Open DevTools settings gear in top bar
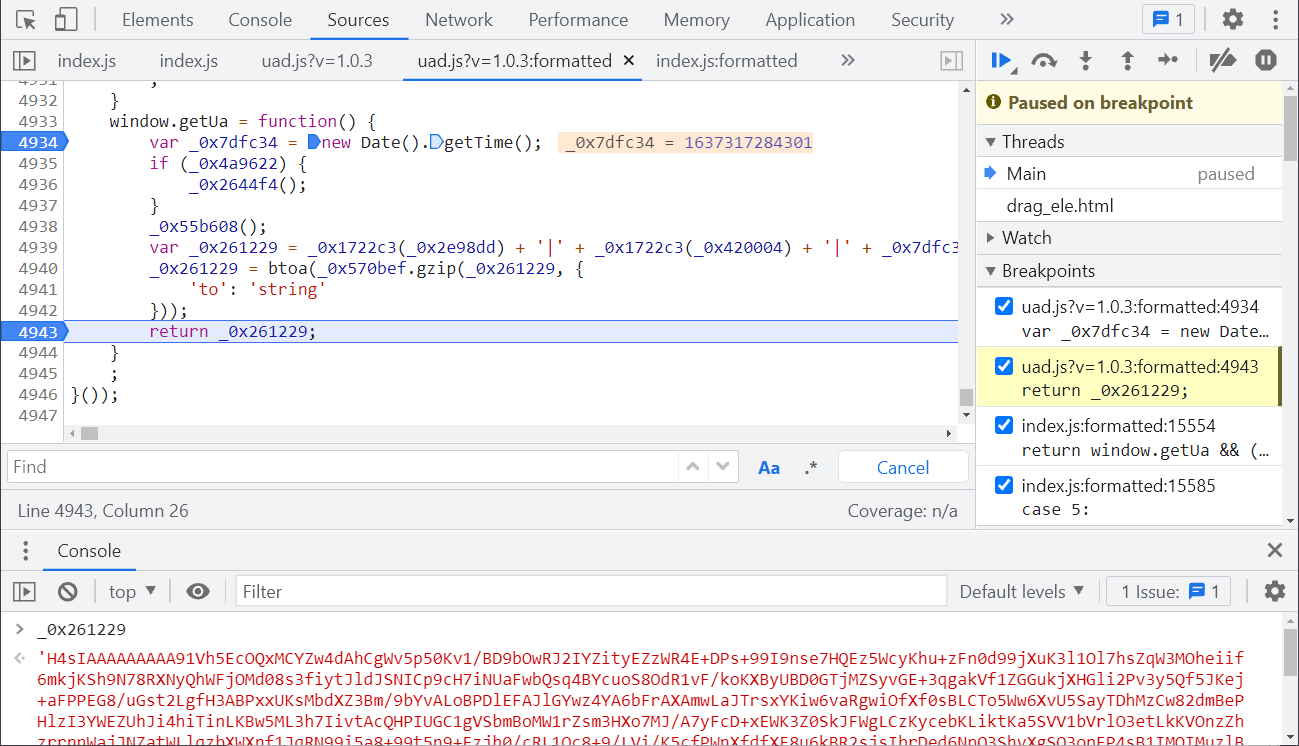Viewport: 1299px width, 746px height. [x=1233, y=19]
